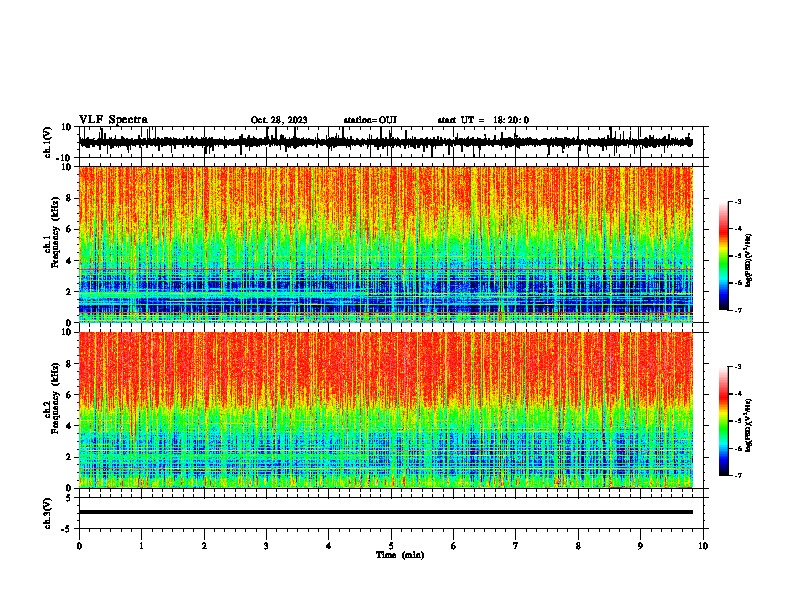Click the 'ch.3(V)' axis label

point(48,514)
